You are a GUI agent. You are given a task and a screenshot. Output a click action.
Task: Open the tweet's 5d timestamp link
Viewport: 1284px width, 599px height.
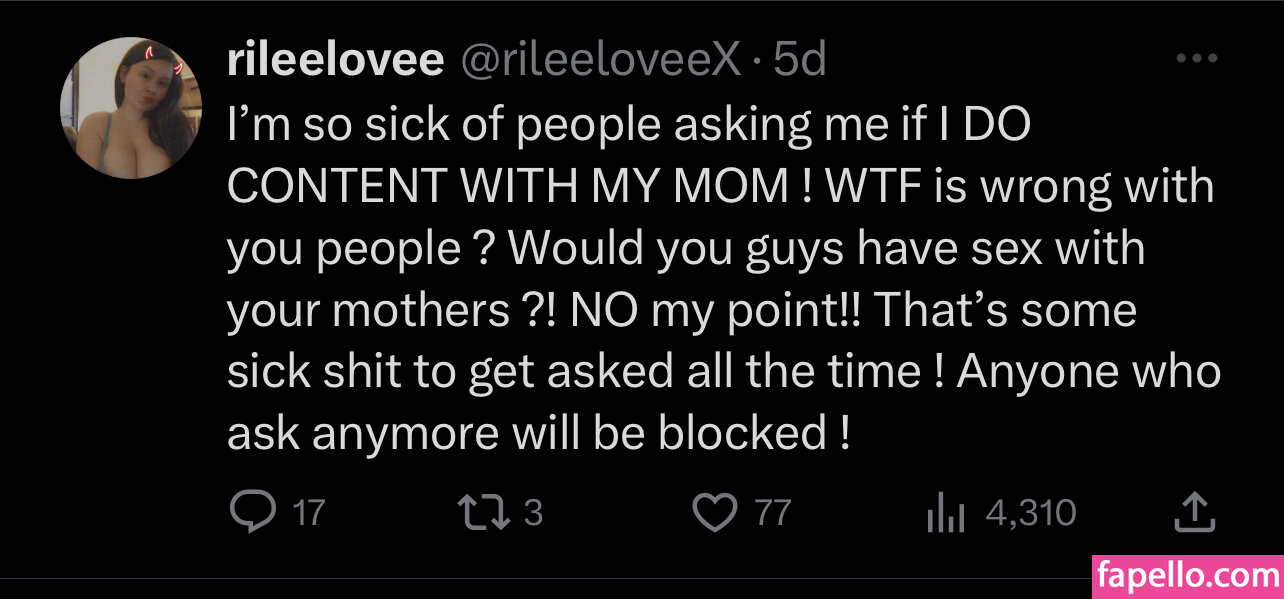(801, 62)
